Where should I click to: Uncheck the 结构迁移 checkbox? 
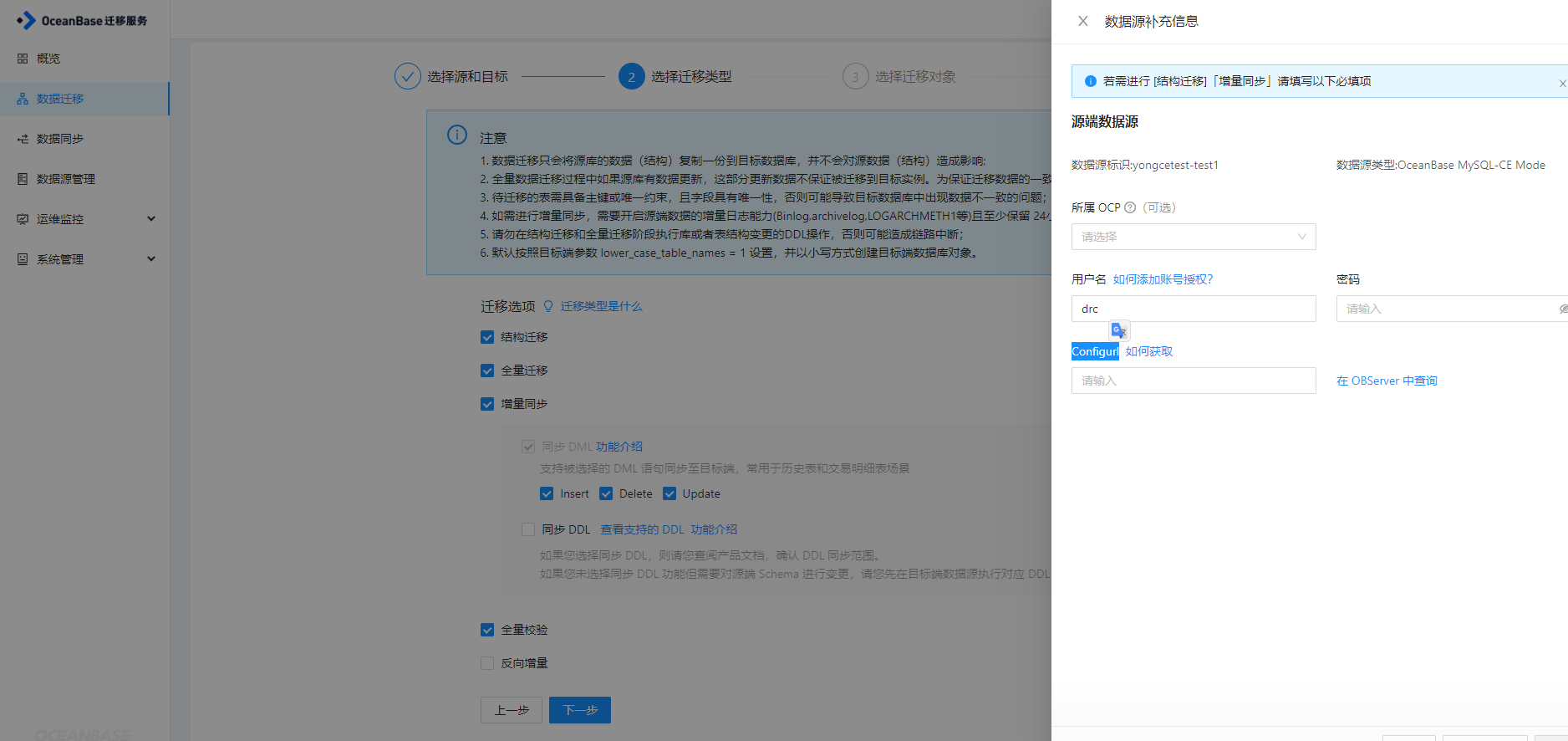(x=487, y=337)
